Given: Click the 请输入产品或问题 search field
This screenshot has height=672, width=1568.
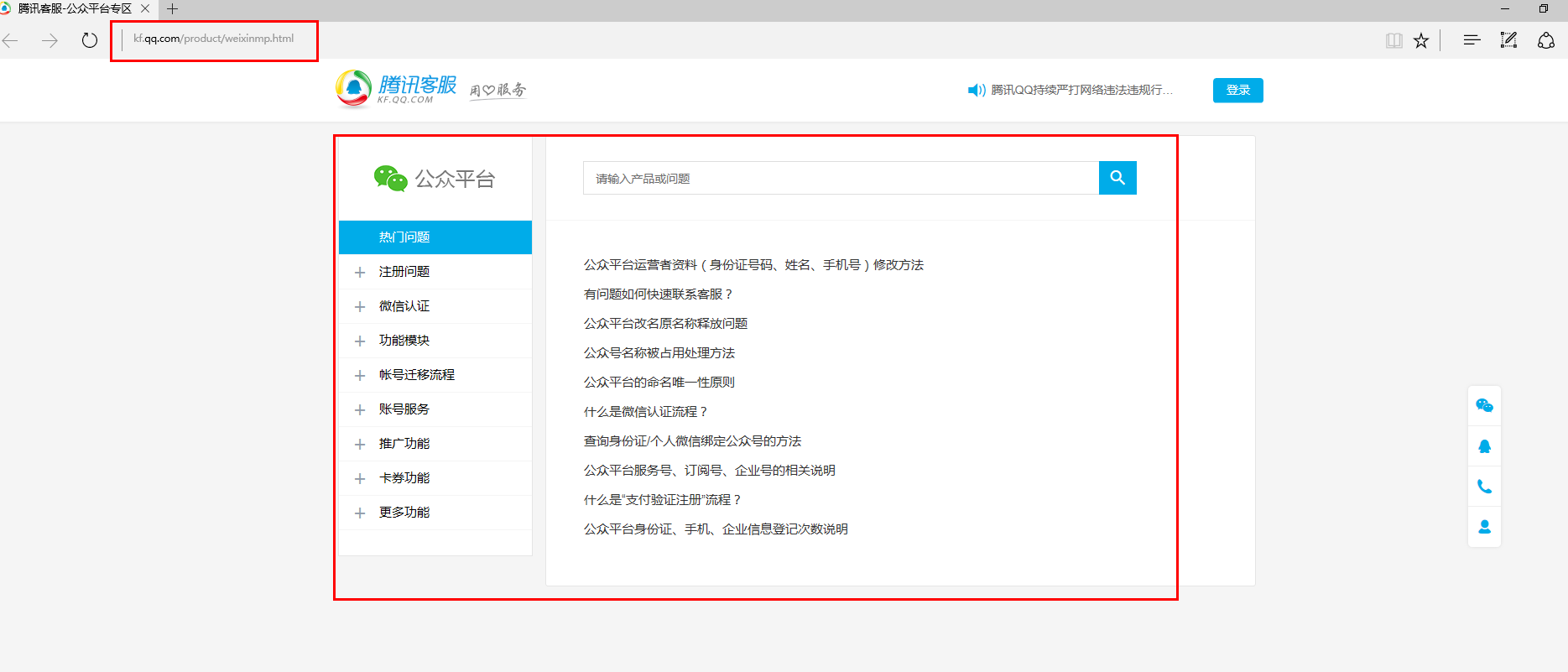Looking at the screenshot, I should click(840, 179).
